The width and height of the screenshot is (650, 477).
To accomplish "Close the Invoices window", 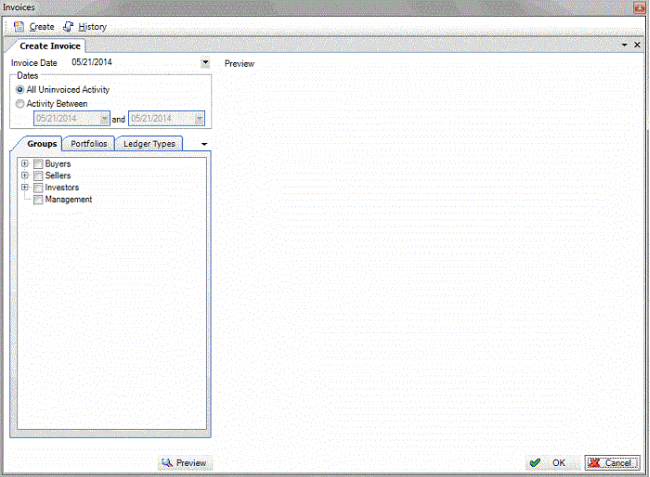I will pos(640,7).
